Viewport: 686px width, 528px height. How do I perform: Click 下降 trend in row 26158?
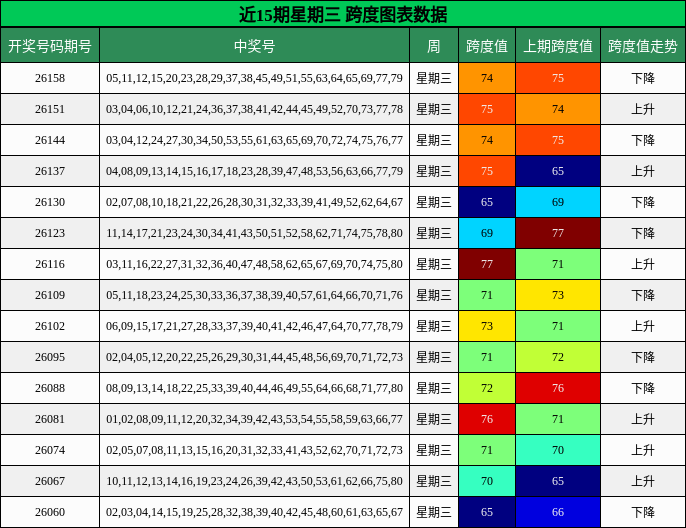[x=643, y=78]
